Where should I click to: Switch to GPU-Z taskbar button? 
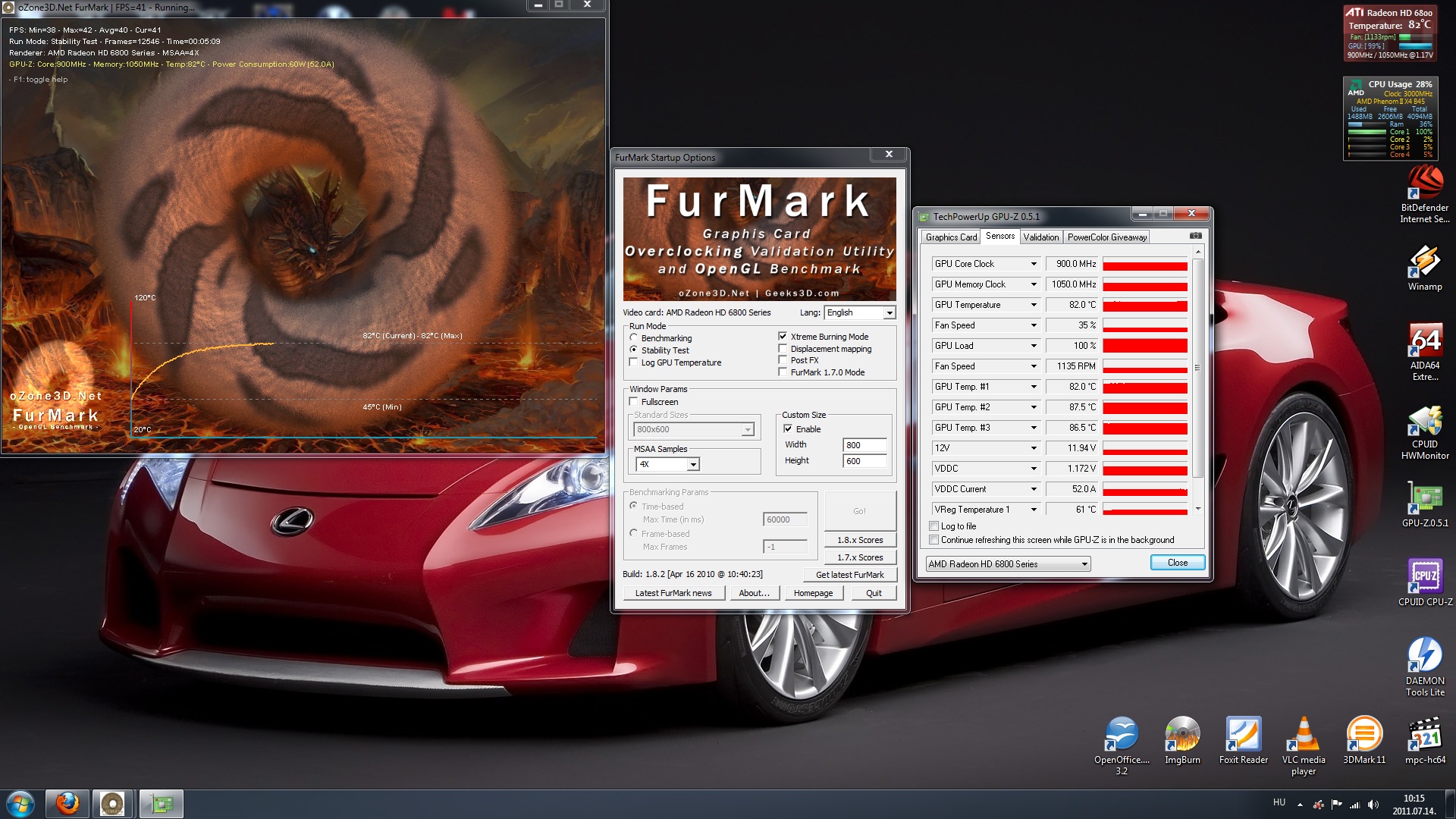(x=162, y=804)
